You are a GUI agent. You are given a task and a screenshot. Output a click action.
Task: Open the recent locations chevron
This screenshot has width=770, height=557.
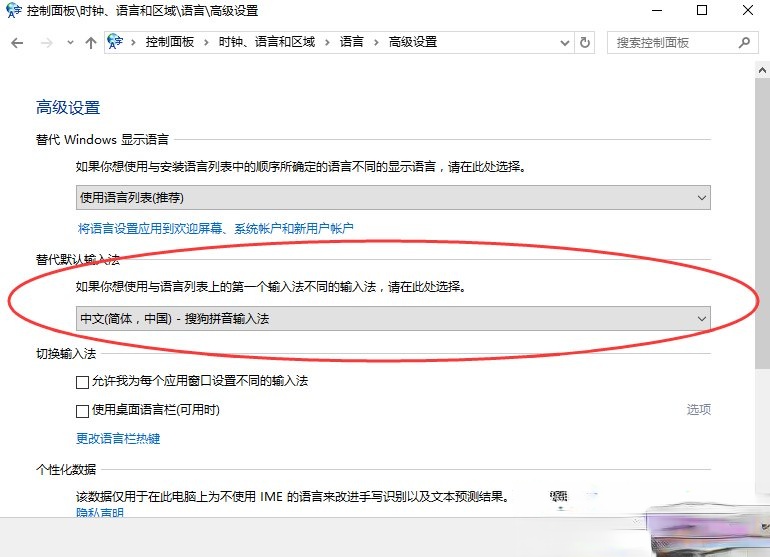[x=70, y=43]
